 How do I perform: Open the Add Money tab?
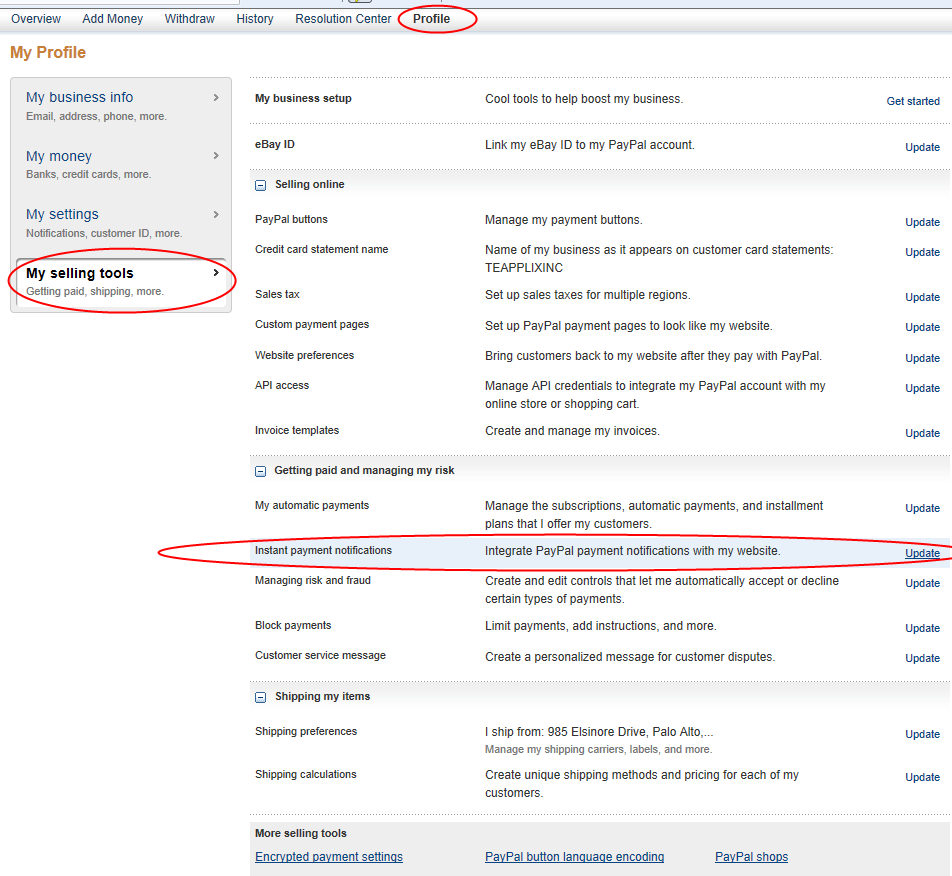point(113,19)
